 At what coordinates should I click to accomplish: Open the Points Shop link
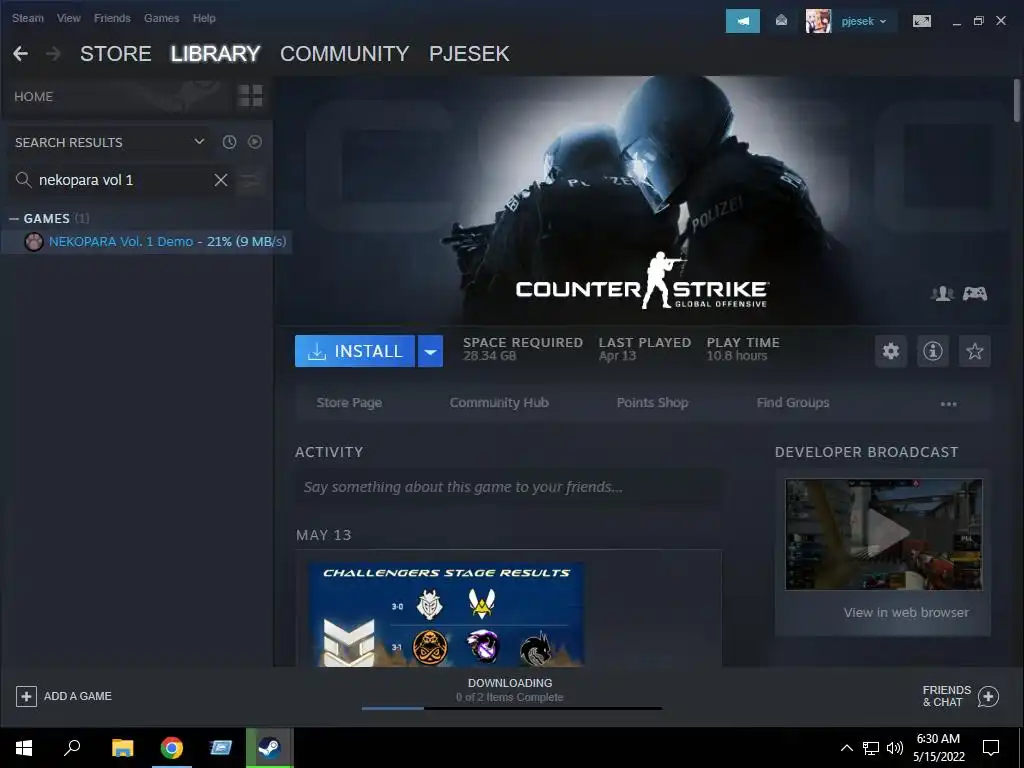[652, 403]
